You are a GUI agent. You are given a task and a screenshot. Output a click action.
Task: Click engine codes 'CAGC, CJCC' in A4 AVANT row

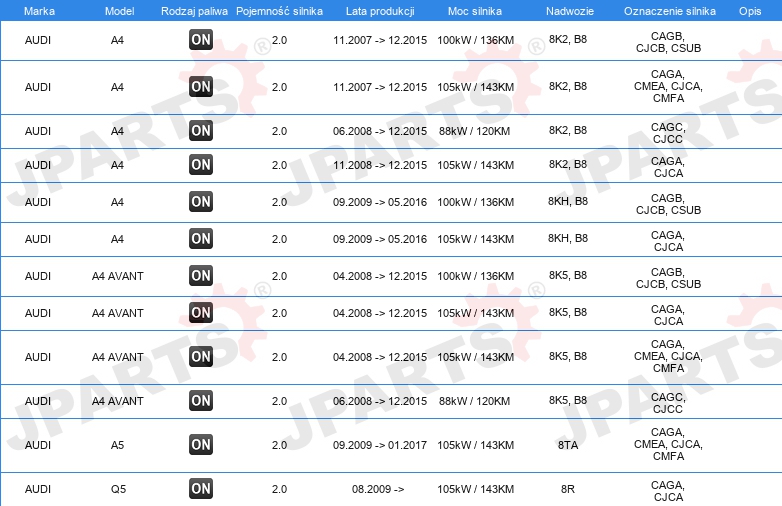pyautogui.click(x=668, y=403)
